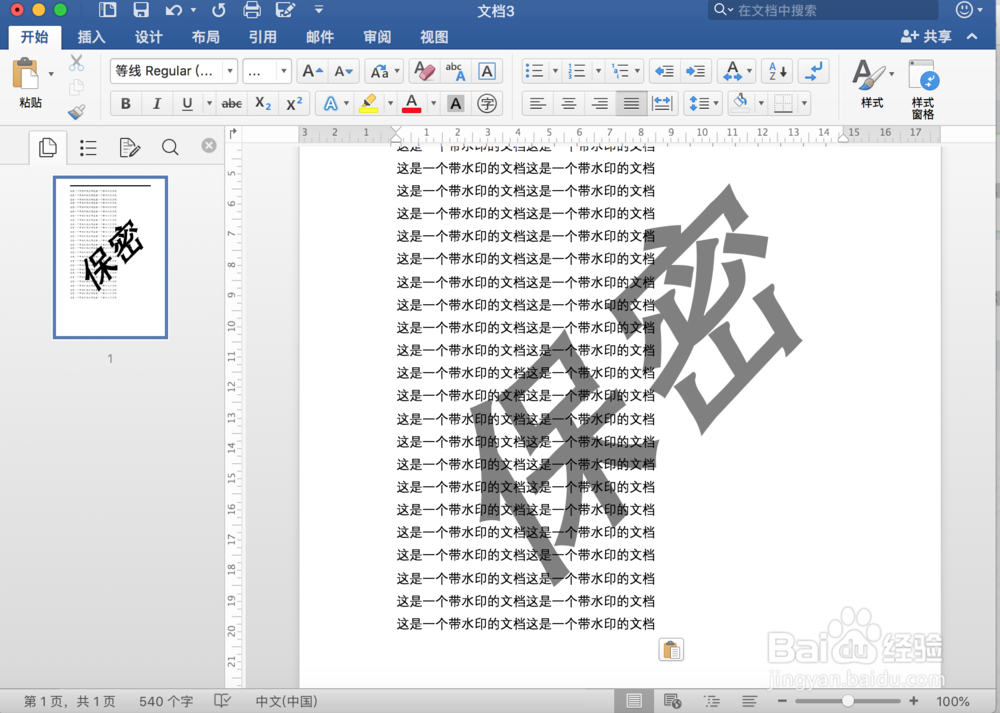This screenshot has width=1000, height=713.
Task: Align text right
Action: [x=599, y=103]
